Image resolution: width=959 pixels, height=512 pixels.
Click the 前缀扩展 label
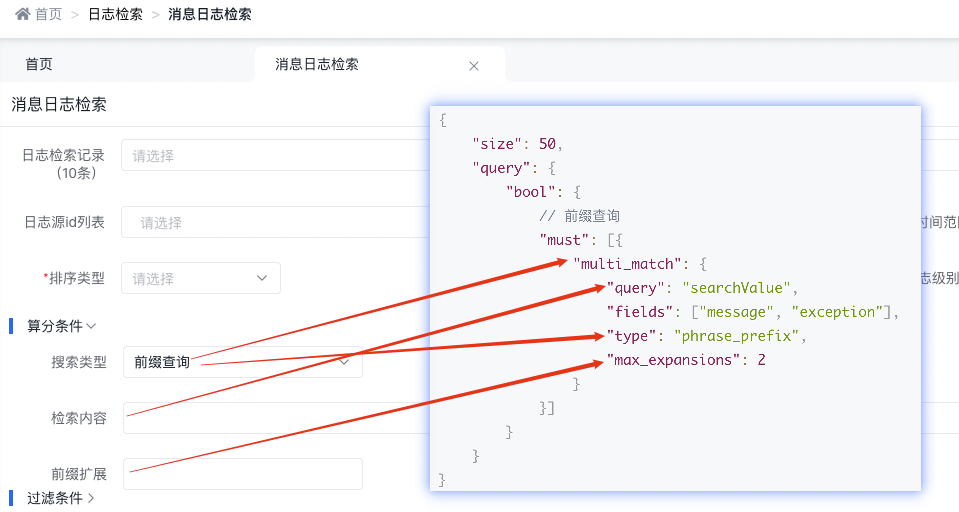click(x=78, y=473)
